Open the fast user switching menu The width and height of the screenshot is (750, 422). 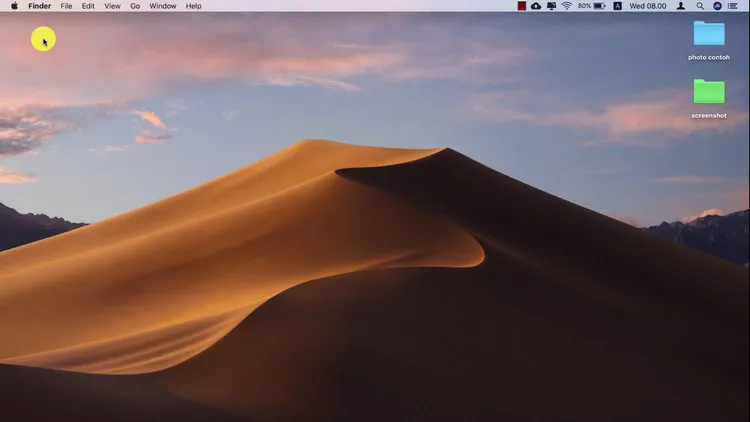click(681, 6)
